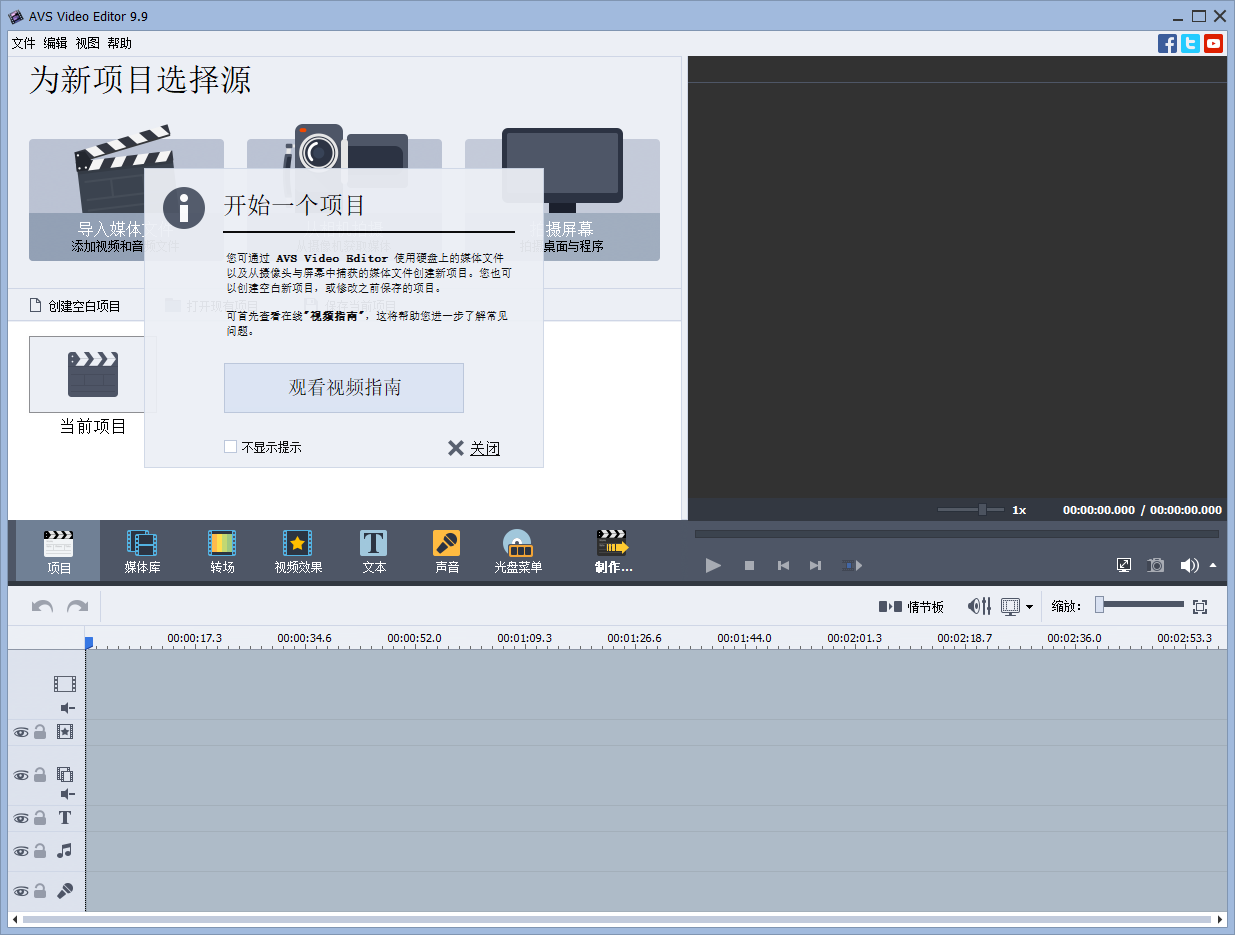The width and height of the screenshot is (1235, 935).
Task: Choose the 导入媒体 clapperboard card
Action: pos(126,200)
